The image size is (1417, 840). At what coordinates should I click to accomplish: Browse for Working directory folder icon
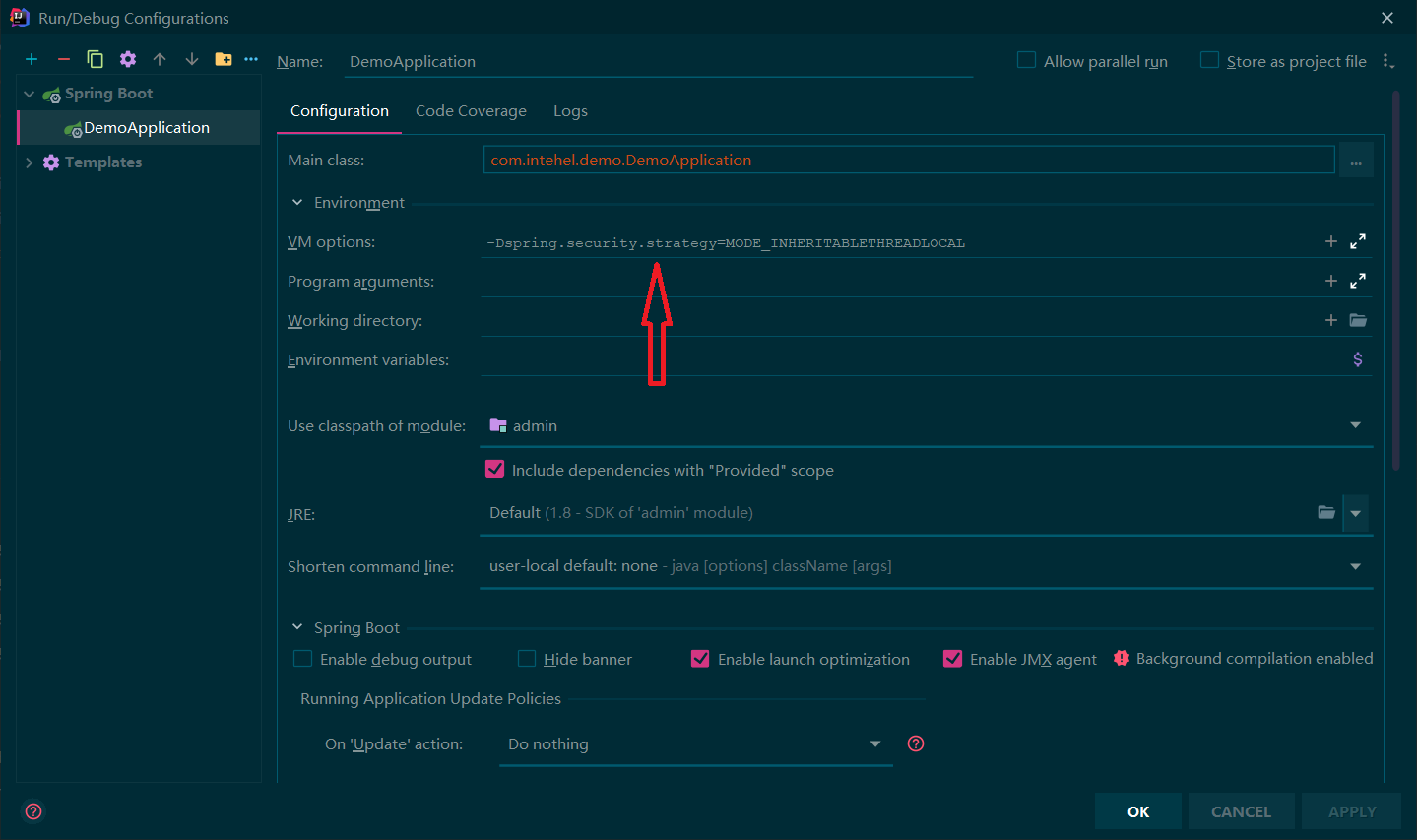(1358, 320)
